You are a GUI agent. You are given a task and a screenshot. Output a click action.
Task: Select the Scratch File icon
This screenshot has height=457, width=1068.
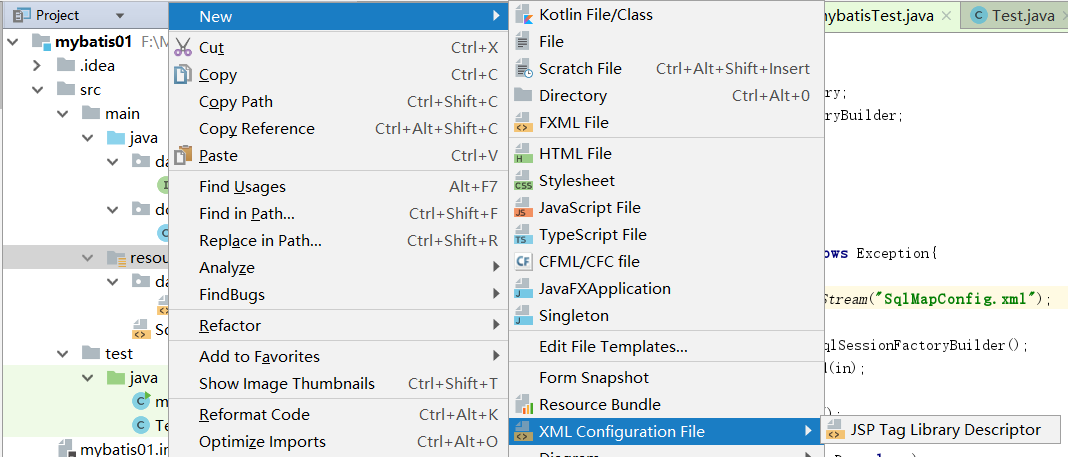(x=523, y=69)
